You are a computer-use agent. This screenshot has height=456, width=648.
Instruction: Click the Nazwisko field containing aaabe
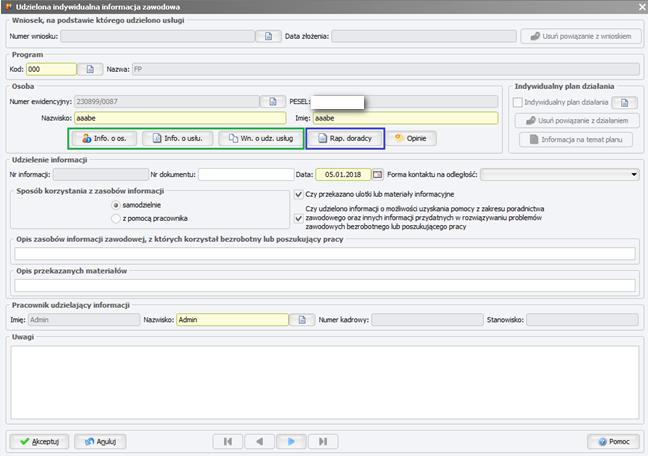180,118
